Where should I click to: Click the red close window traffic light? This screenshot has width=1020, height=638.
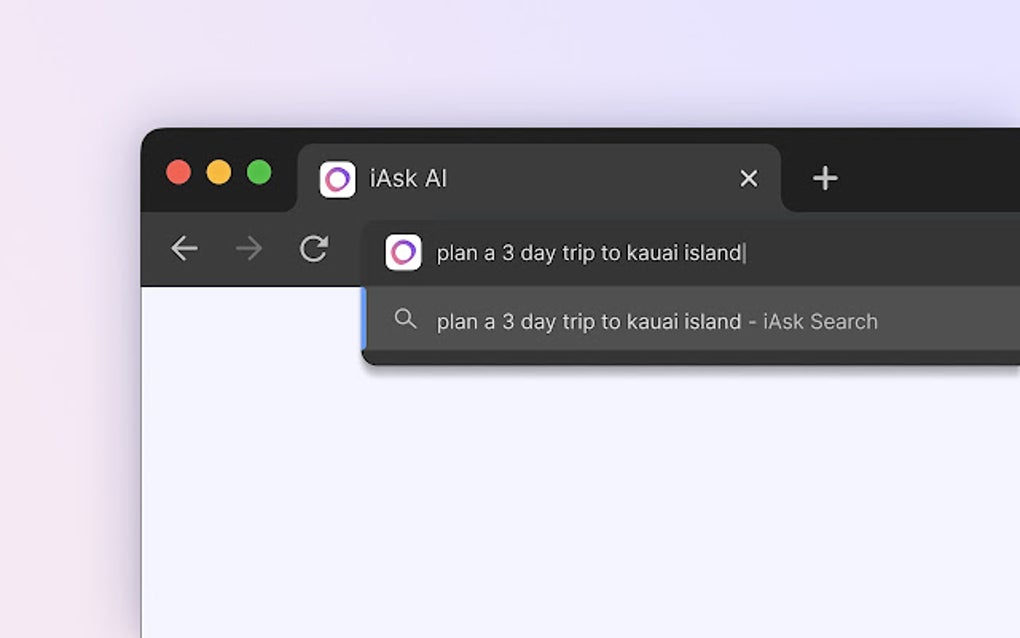point(178,172)
